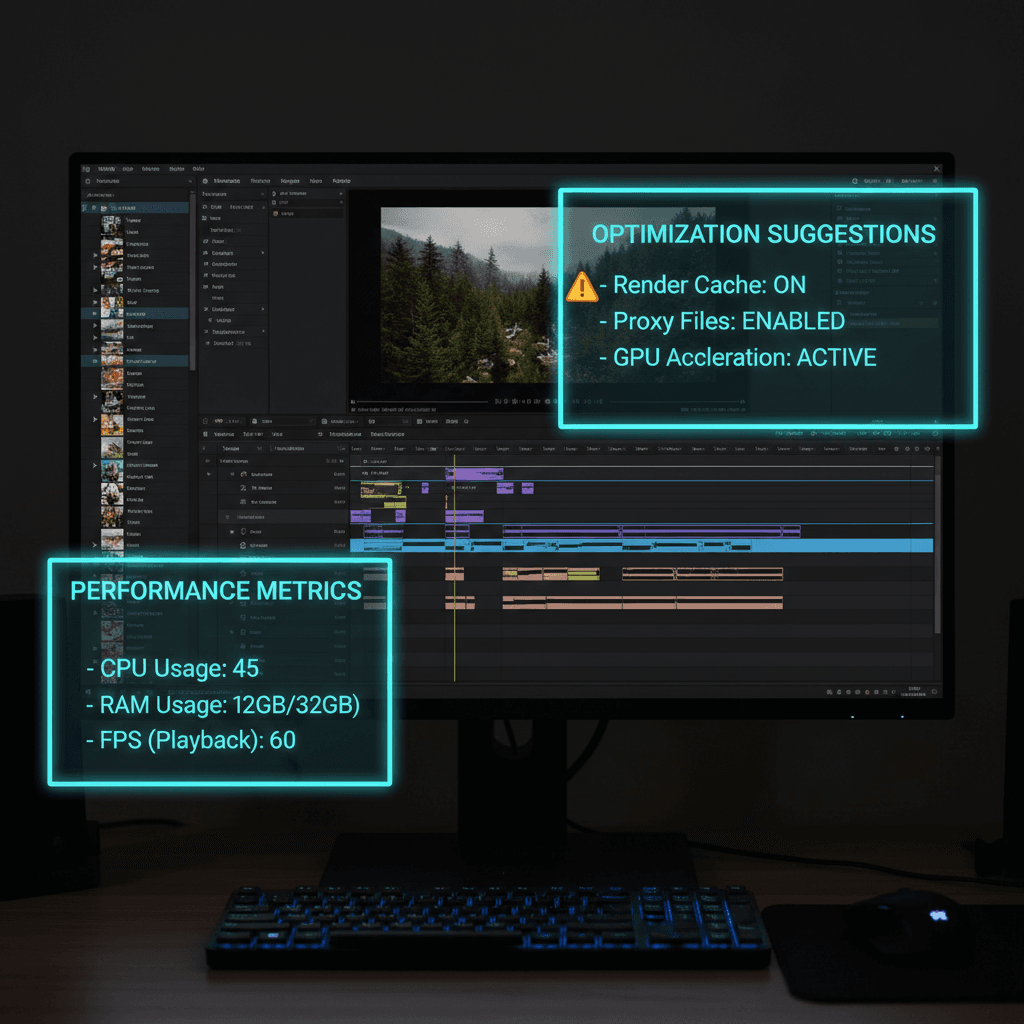Image resolution: width=1024 pixels, height=1024 pixels.
Task: Select the purple clip on the top timeline track
Action: [x=474, y=473]
